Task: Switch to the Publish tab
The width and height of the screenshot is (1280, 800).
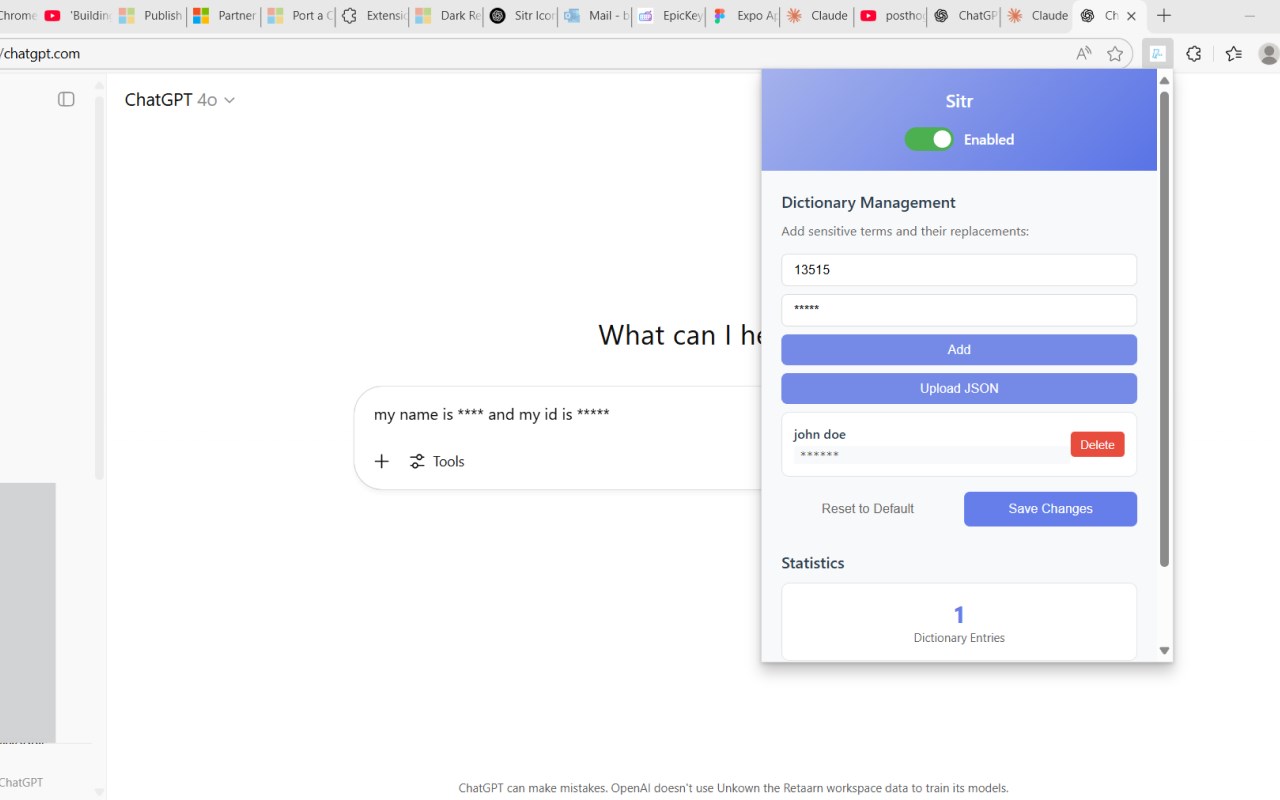Action: tap(150, 16)
